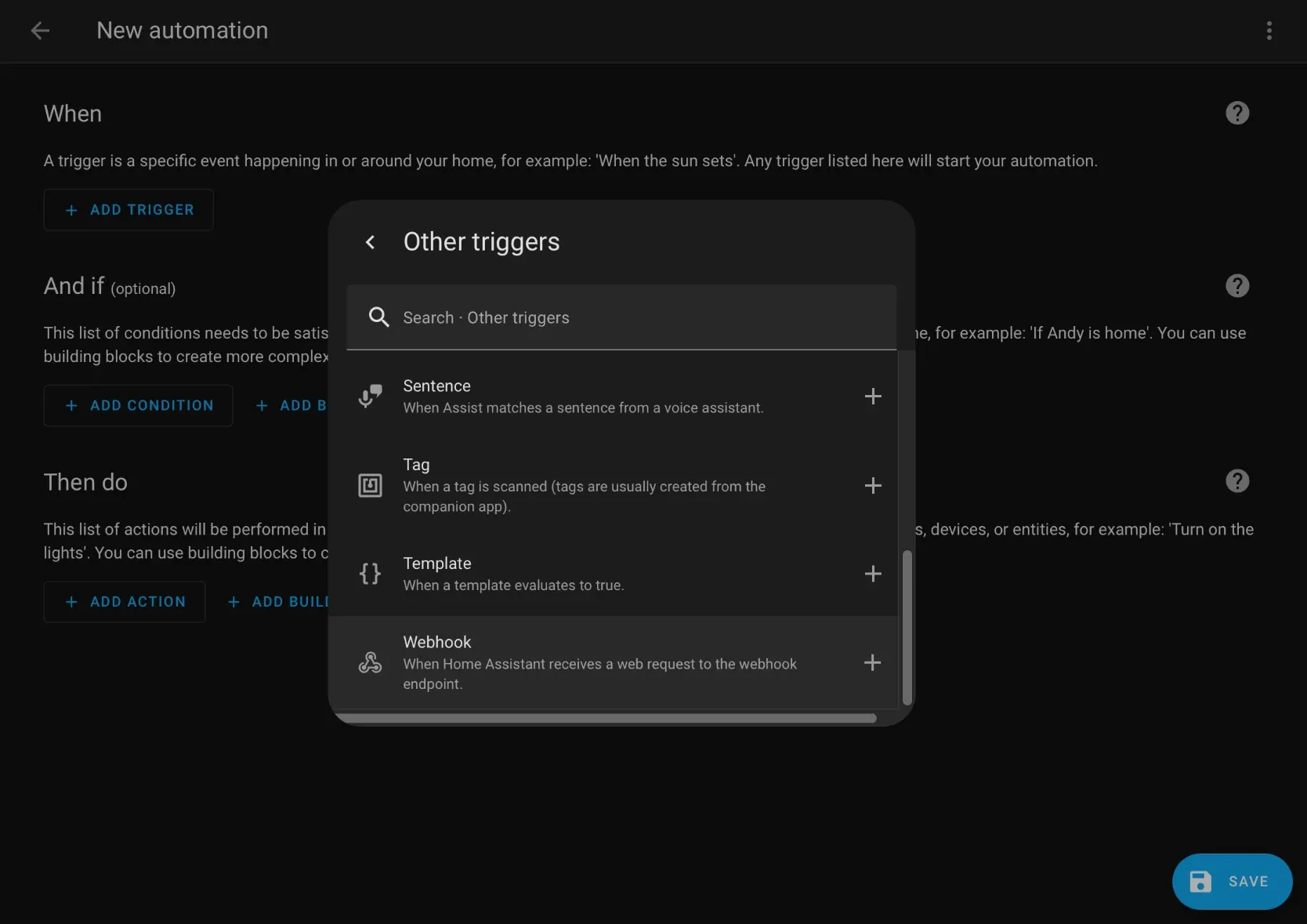Viewport: 1307px width, 924px height.
Task: Open help for the Then do section
Action: [1237, 481]
